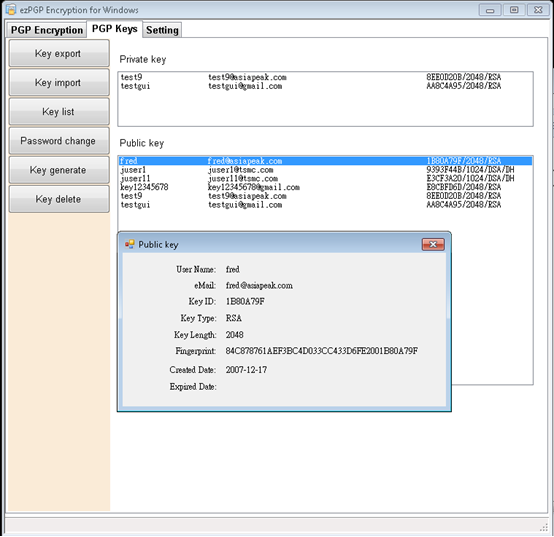Click the Key generate button
Image resolution: width=554 pixels, height=537 pixels.
[x=59, y=170]
